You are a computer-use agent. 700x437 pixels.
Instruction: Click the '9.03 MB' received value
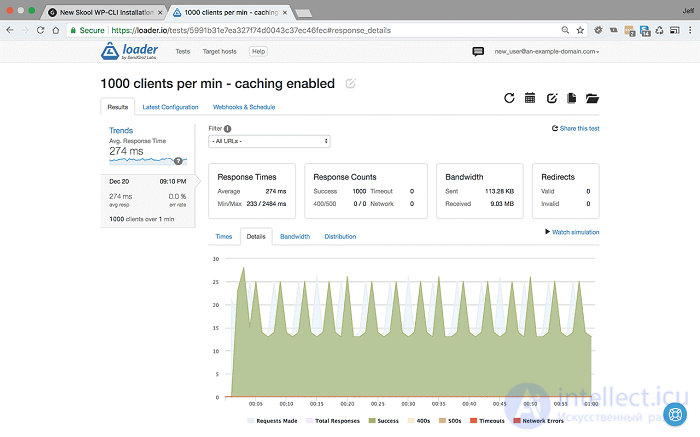502,204
